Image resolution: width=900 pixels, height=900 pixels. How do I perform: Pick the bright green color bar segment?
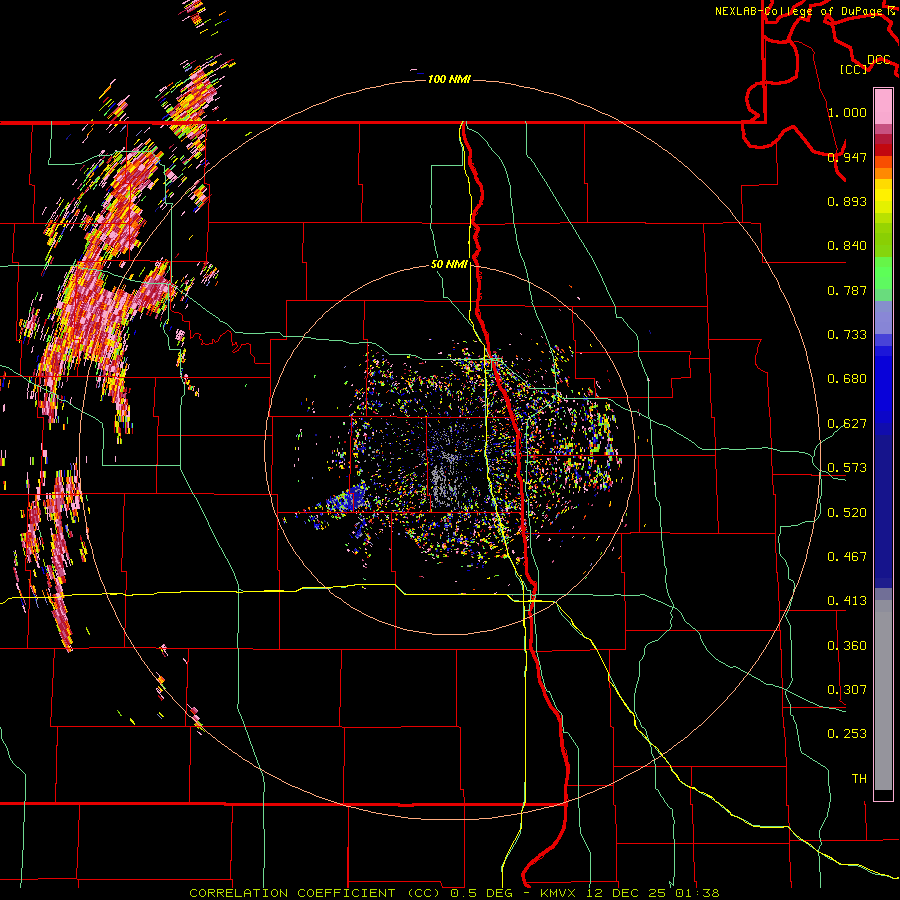[x=883, y=273]
